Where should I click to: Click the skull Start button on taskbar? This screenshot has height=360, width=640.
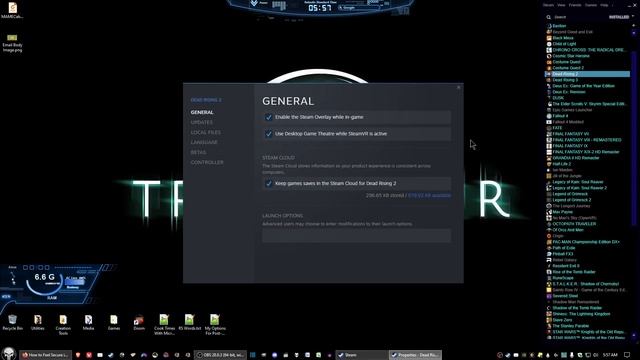[8, 353]
